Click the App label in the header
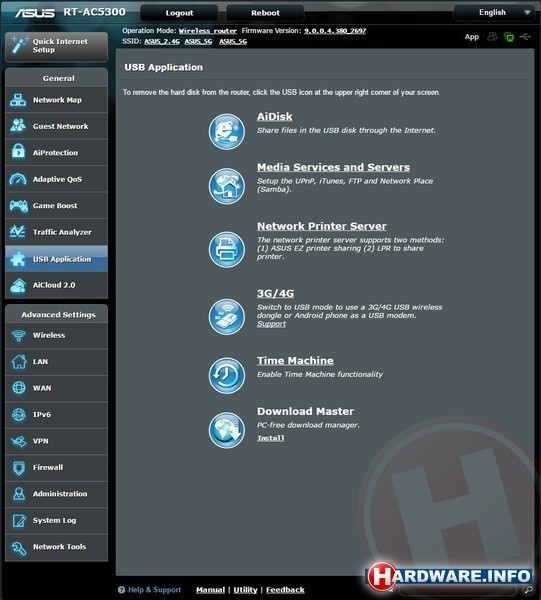The height and width of the screenshot is (600, 541). pyautogui.click(x=472, y=37)
